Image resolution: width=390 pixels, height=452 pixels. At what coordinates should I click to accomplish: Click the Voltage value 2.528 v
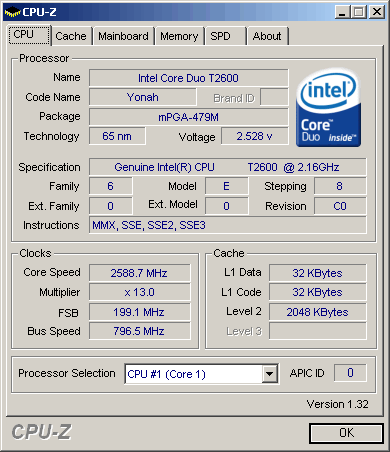[x=255, y=136]
